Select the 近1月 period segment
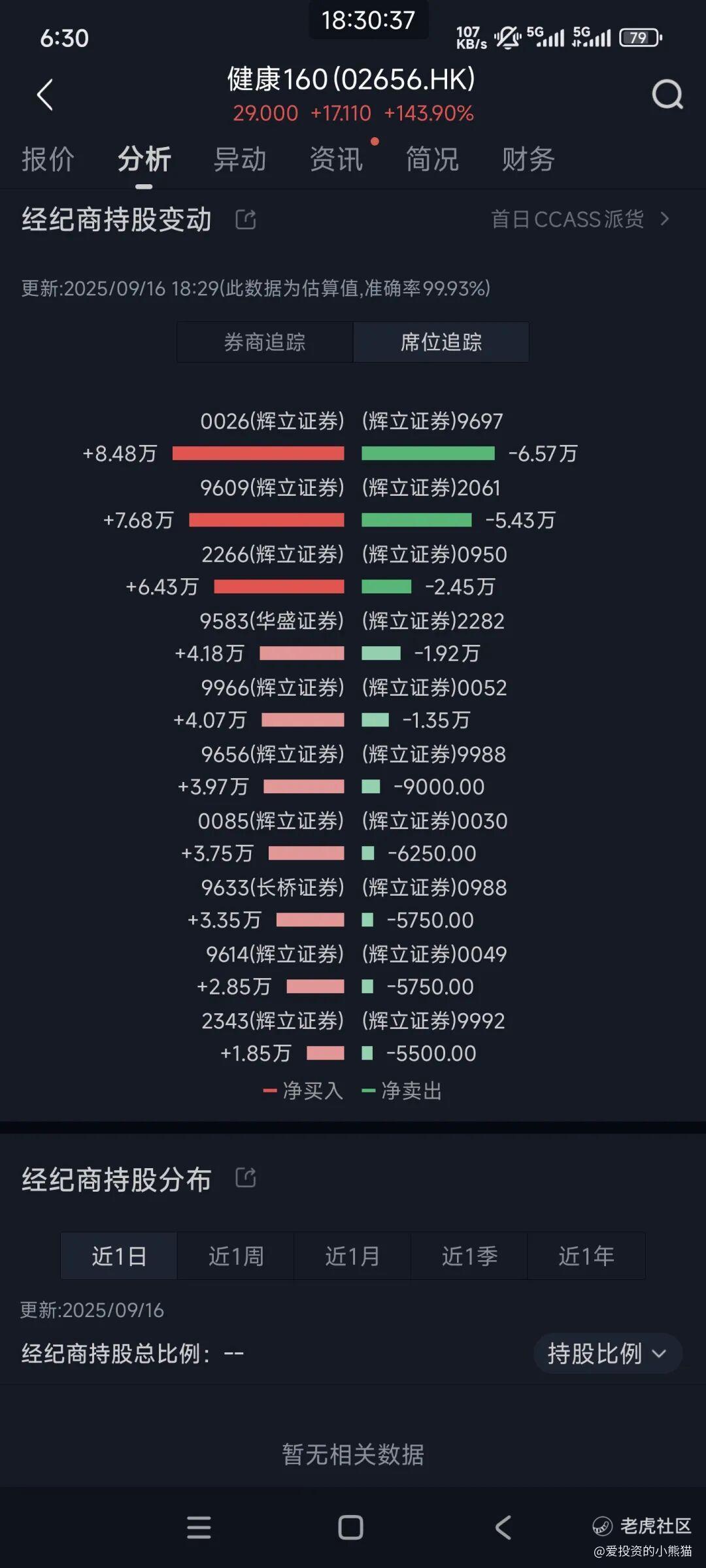Viewport: 706px width, 1568px height. [x=352, y=1256]
